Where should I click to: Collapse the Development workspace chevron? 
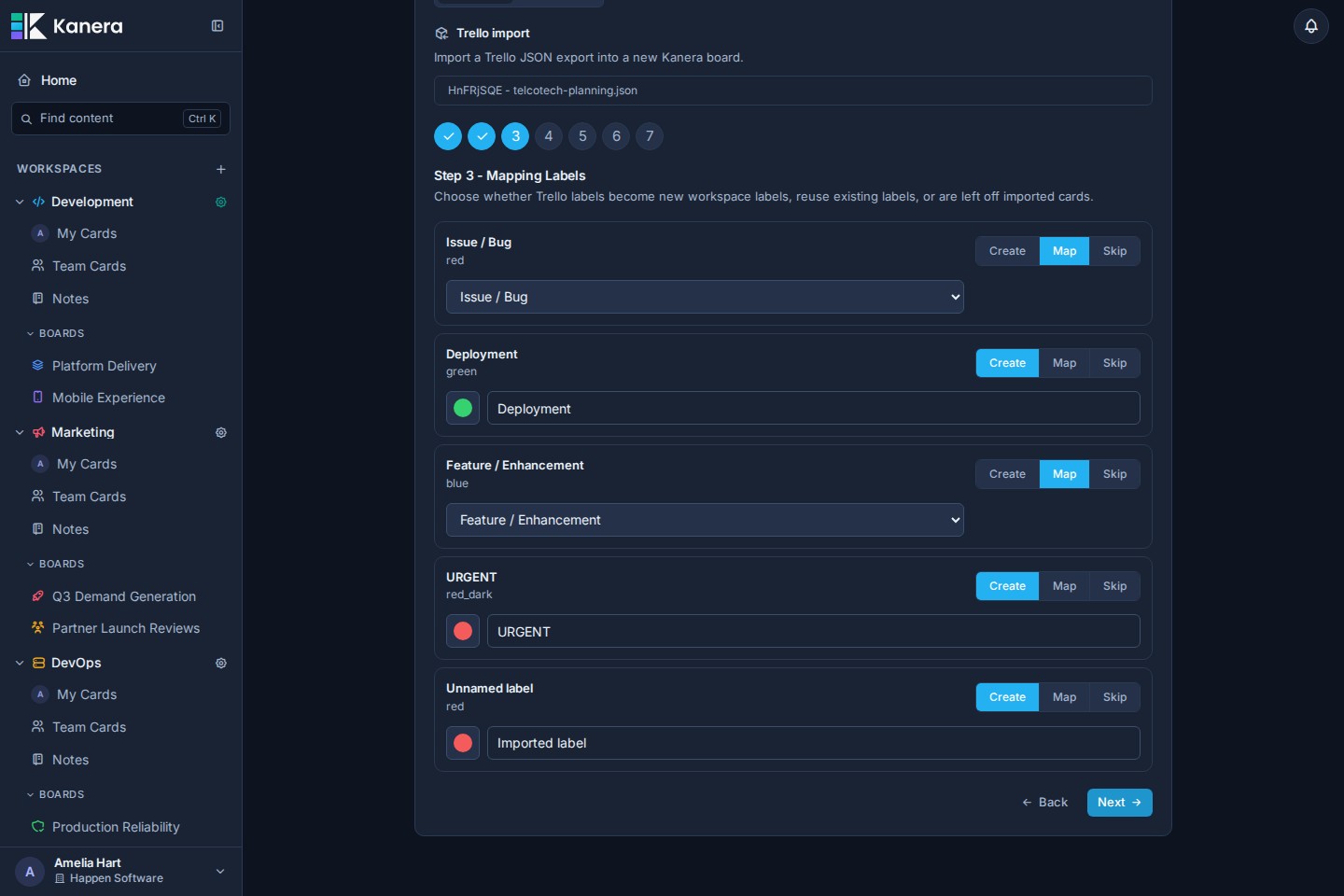(x=20, y=202)
